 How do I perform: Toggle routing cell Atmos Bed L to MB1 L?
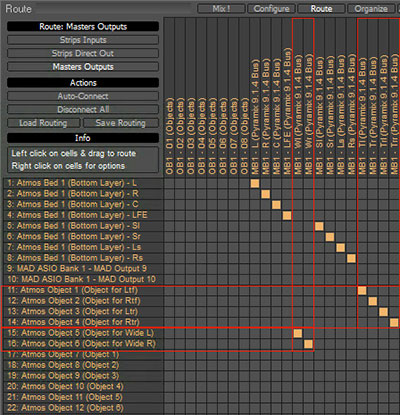pos(255,183)
